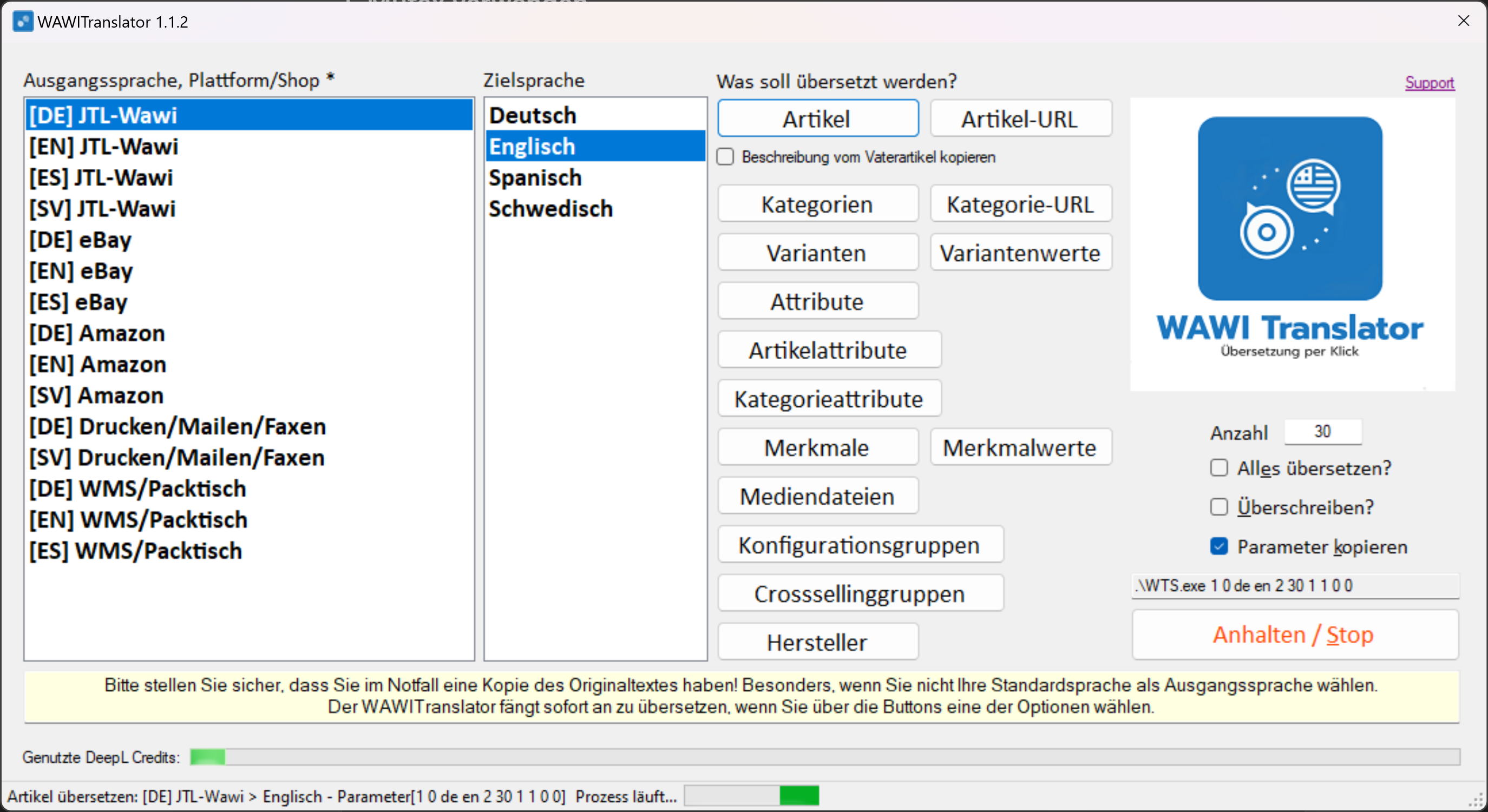Select [DE] WMS/Packtisch entry
The image size is (1488, 812).
click(x=250, y=489)
